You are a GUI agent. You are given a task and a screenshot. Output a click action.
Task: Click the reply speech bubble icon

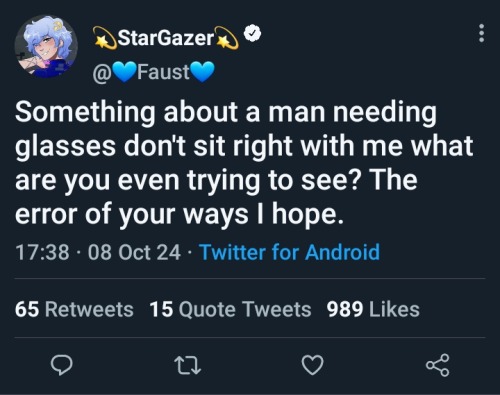pyautogui.click(x=61, y=365)
